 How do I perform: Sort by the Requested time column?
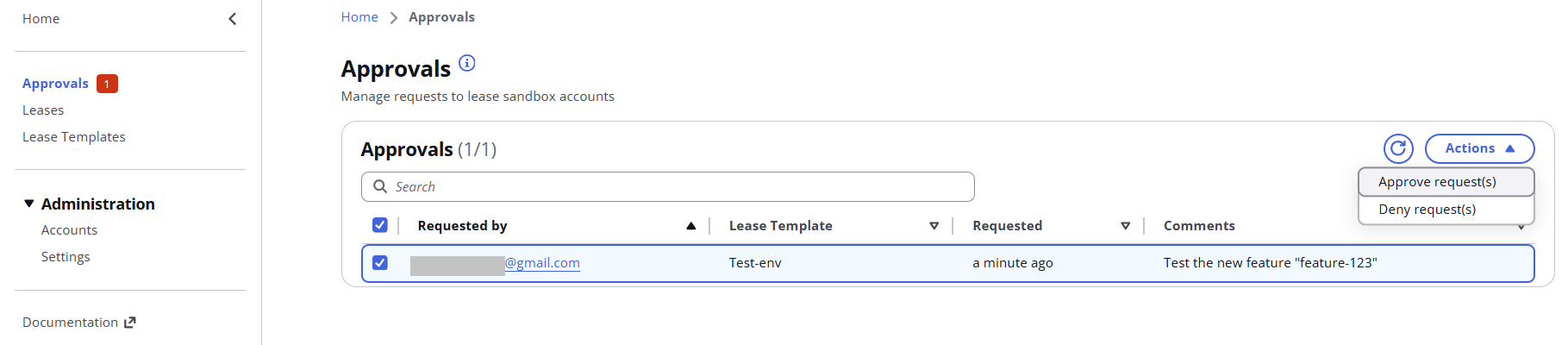tap(1125, 226)
